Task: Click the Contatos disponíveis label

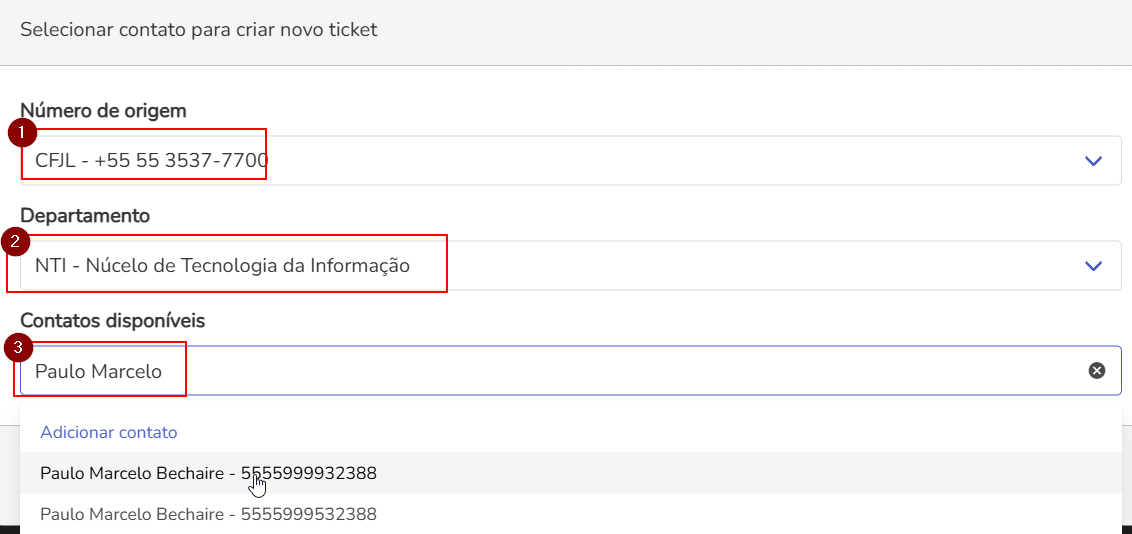Action: (112, 321)
